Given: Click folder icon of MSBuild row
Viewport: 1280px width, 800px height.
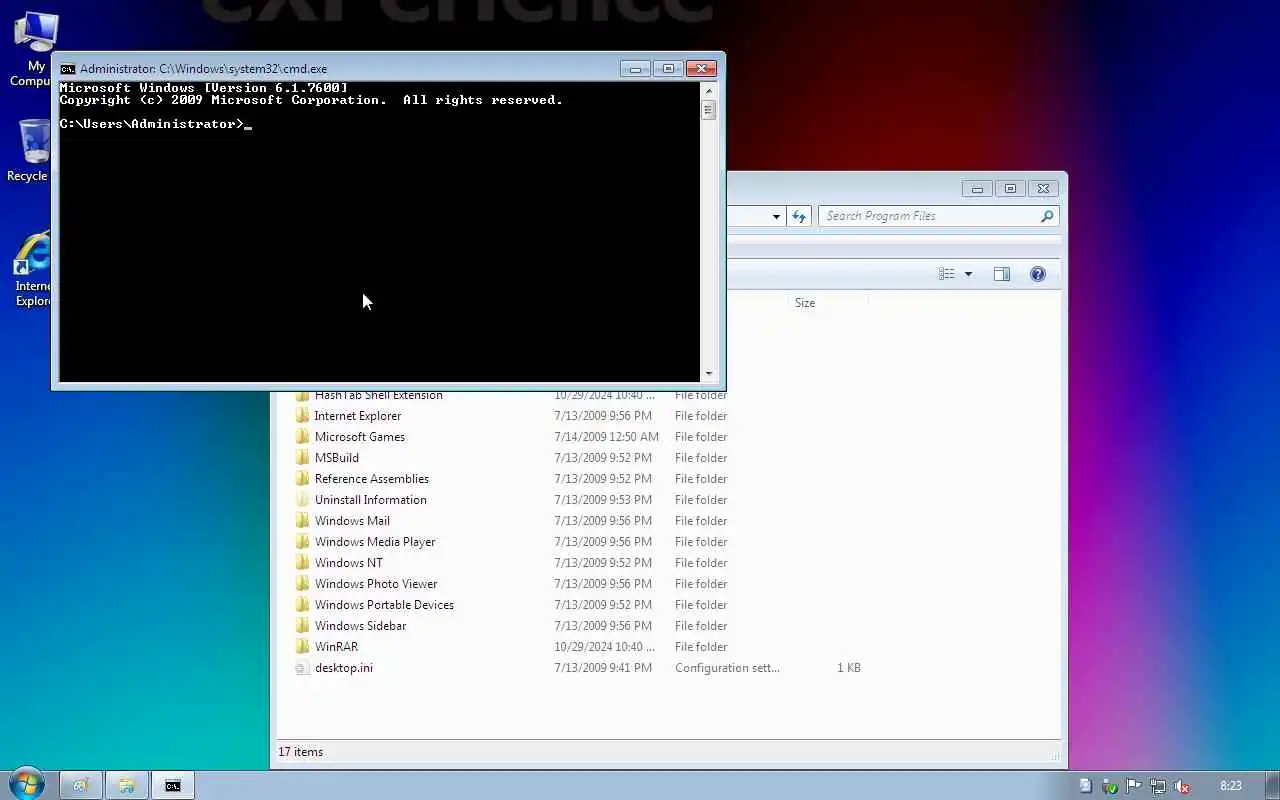Looking at the screenshot, I should (302, 458).
